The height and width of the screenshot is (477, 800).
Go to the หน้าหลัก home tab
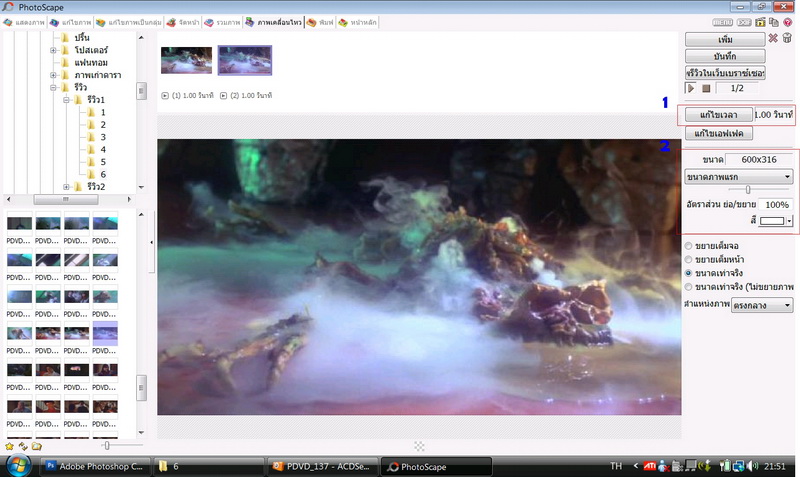point(357,22)
